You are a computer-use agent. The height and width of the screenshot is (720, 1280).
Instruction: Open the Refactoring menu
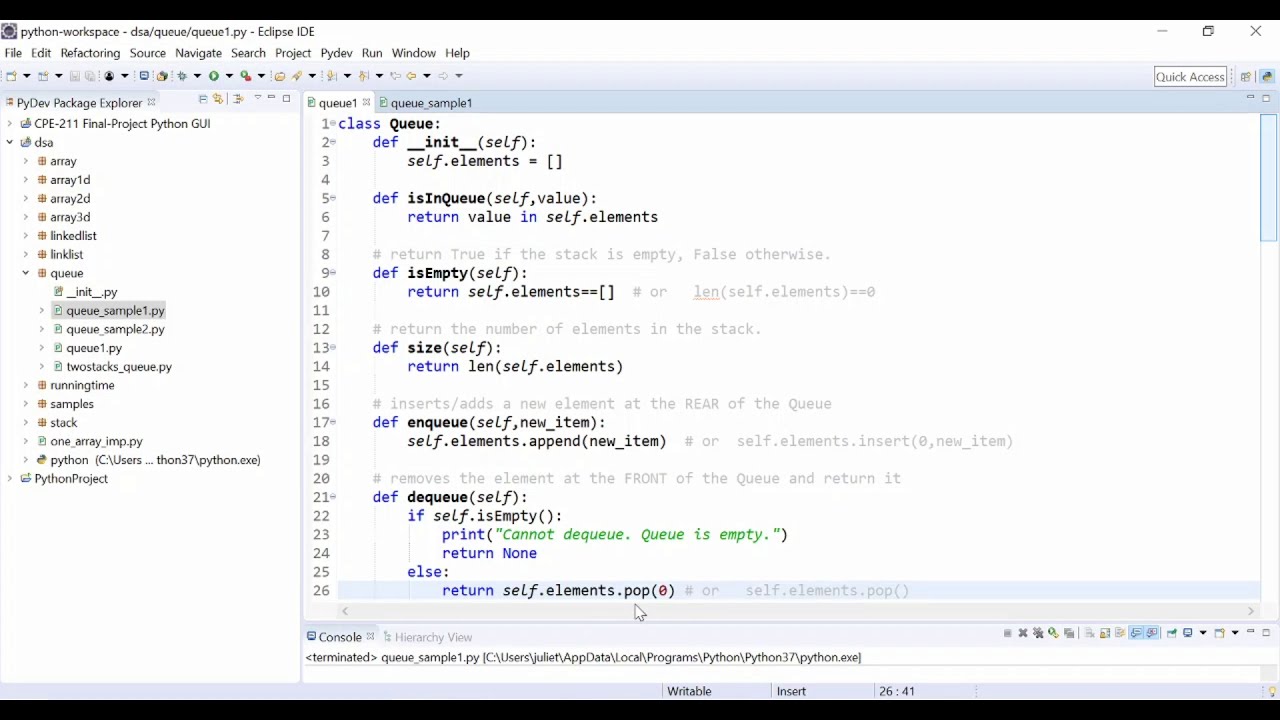(x=90, y=53)
